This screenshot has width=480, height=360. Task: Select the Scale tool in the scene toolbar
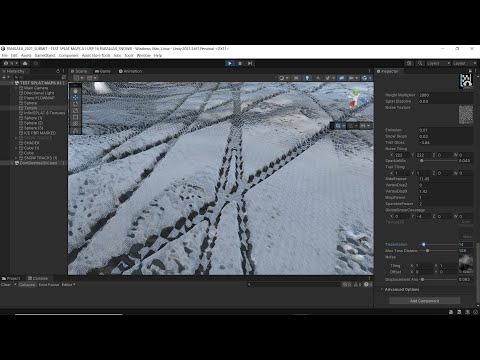tap(76, 111)
